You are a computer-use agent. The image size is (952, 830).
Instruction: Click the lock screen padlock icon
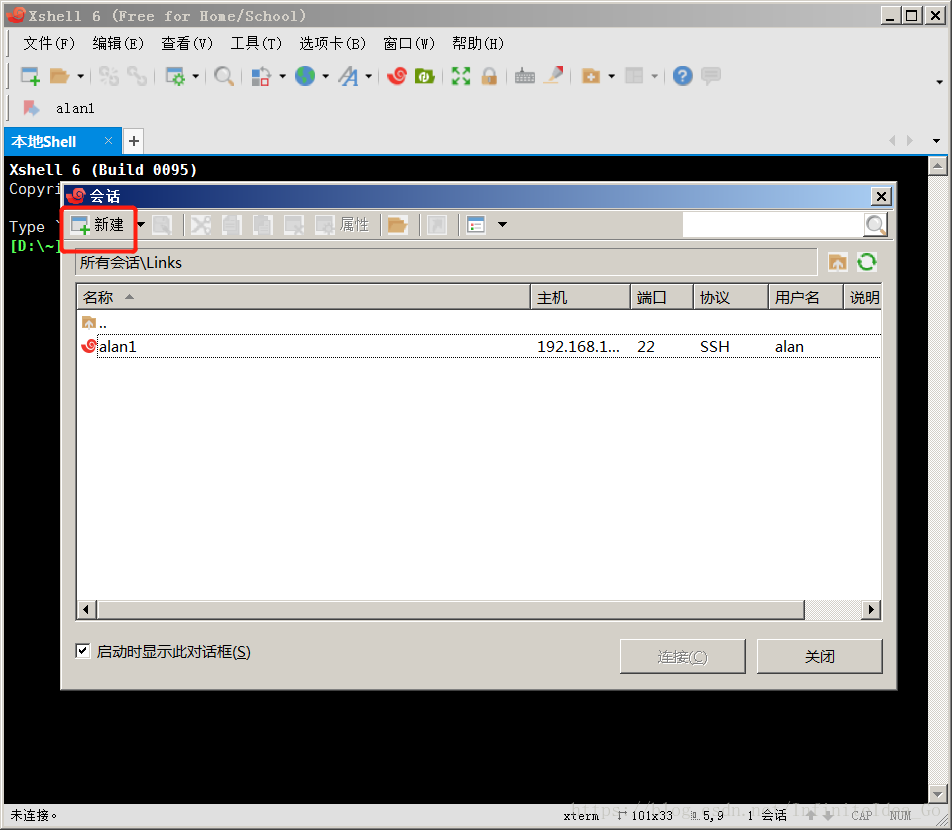point(489,76)
